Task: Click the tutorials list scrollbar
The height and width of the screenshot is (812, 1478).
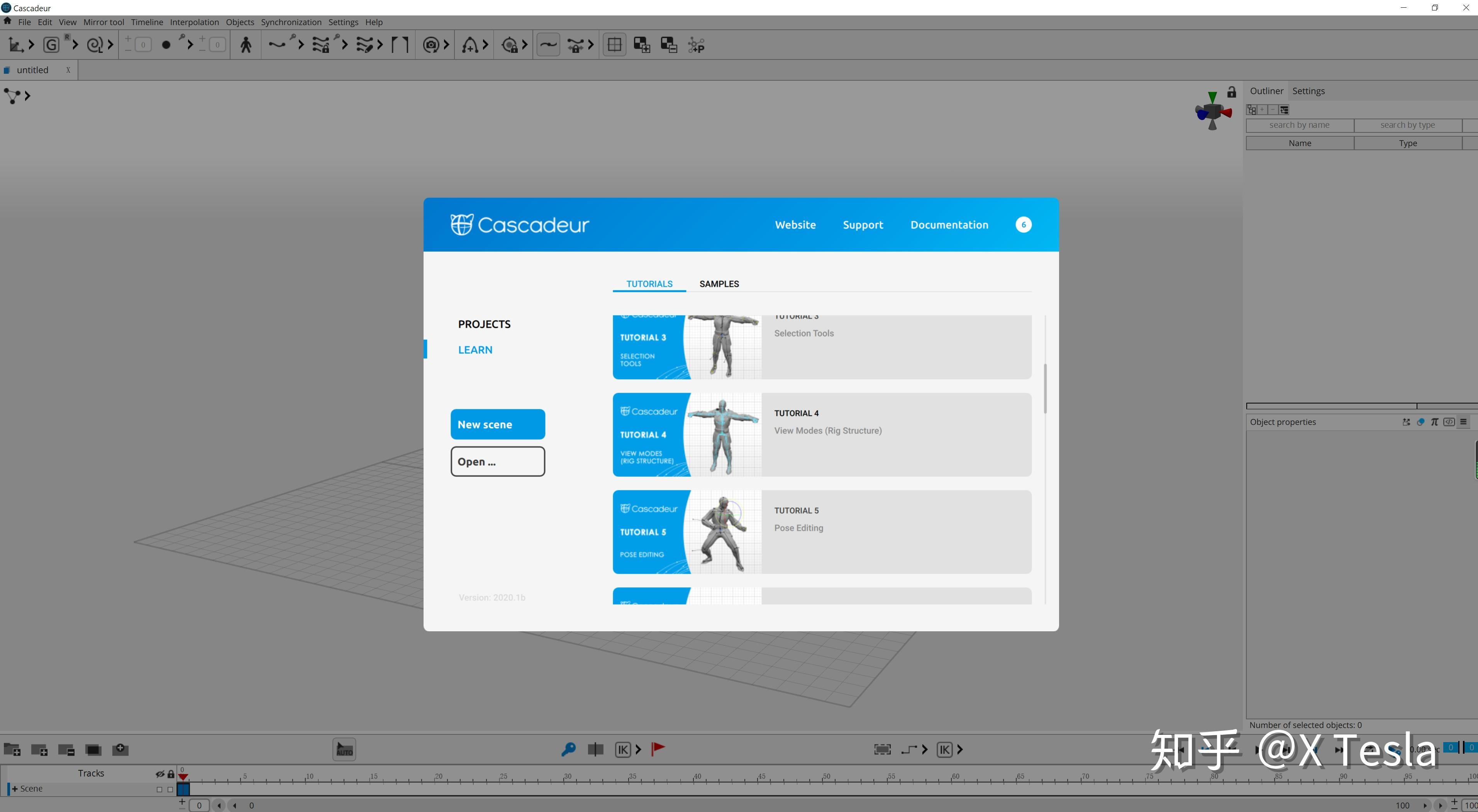Action: [x=1045, y=388]
